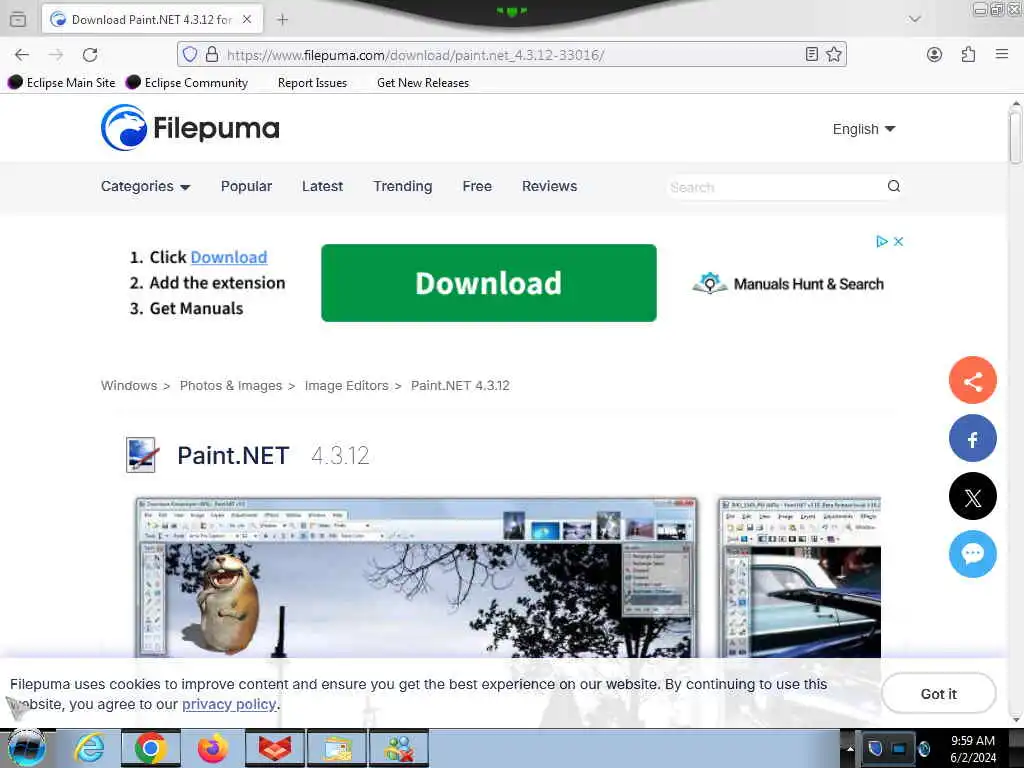Open Eclipse Community bookmark
The height and width of the screenshot is (768, 1024).
click(187, 82)
